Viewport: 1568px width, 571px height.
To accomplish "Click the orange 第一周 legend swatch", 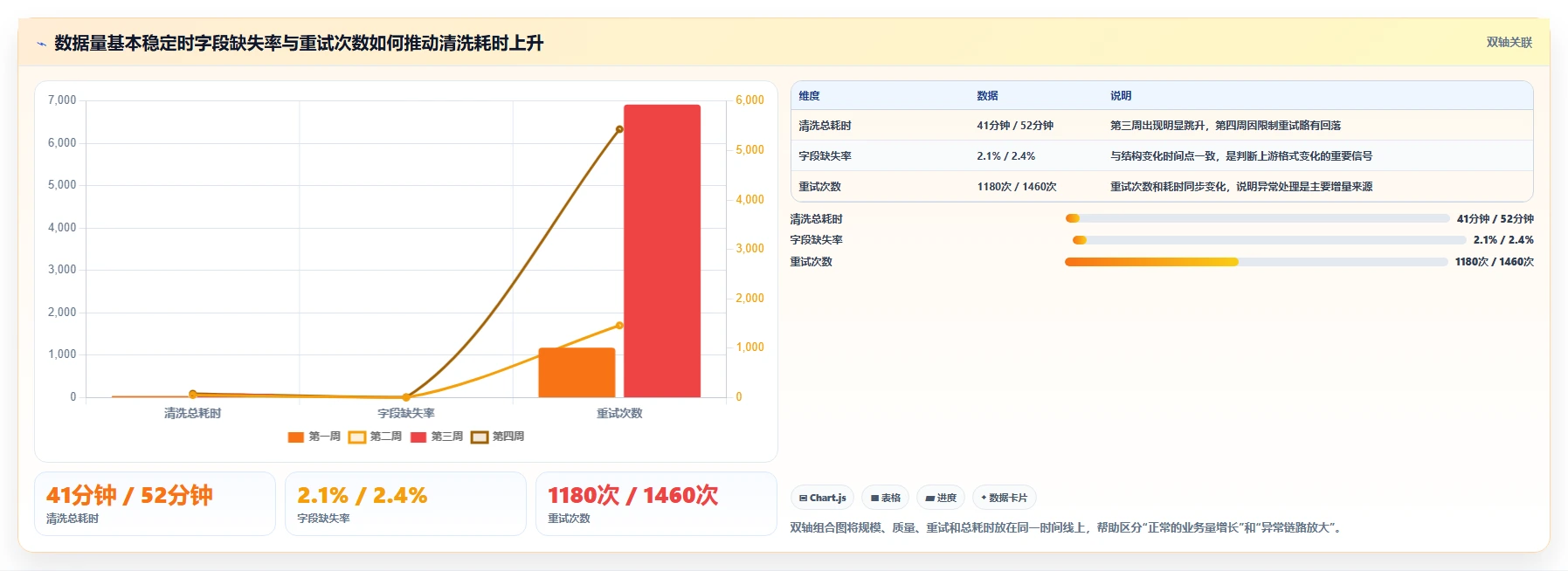I will point(296,437).
